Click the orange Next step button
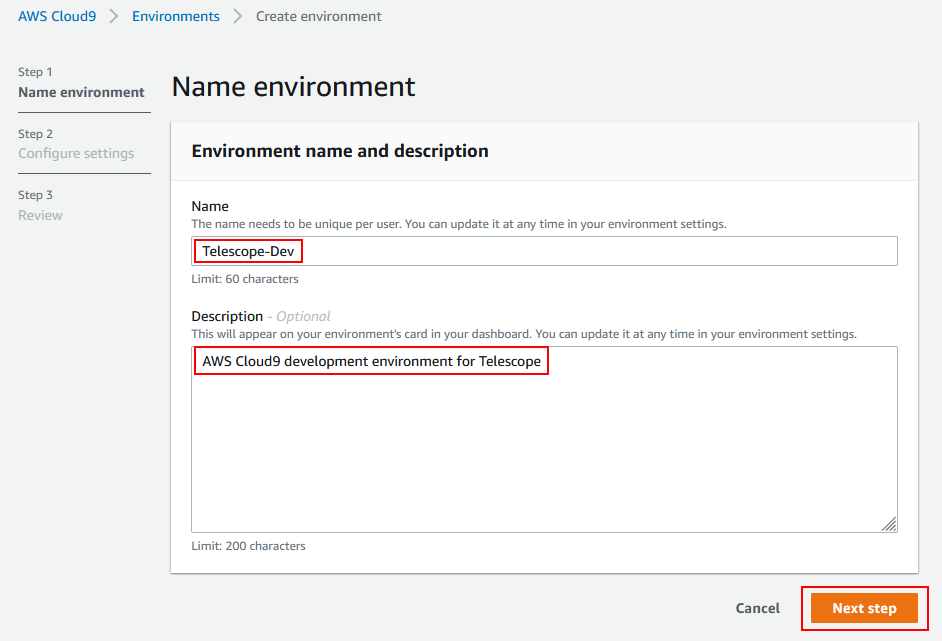The width and height of the screenshot is (942, 641). [864, 608]
